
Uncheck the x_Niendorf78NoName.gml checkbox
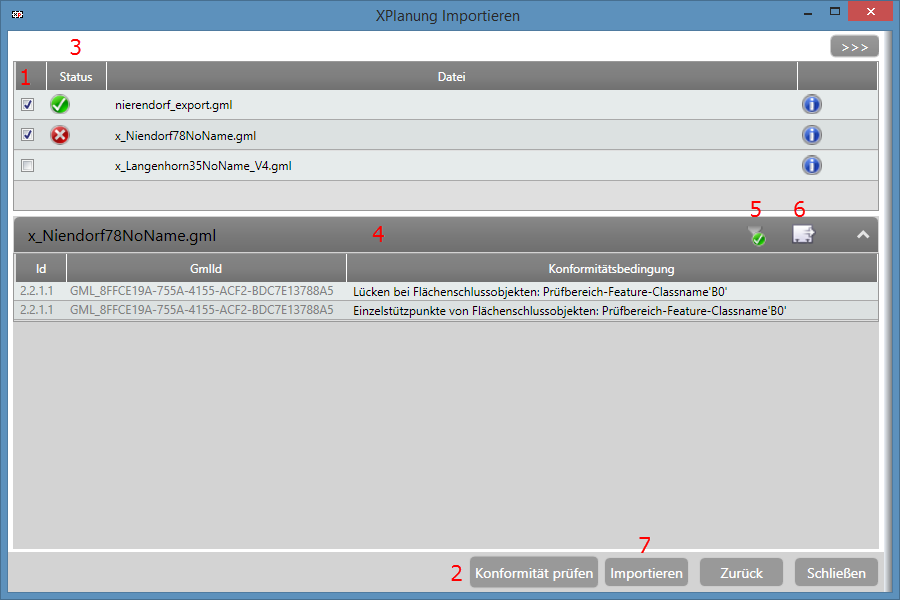coord(28,135)
